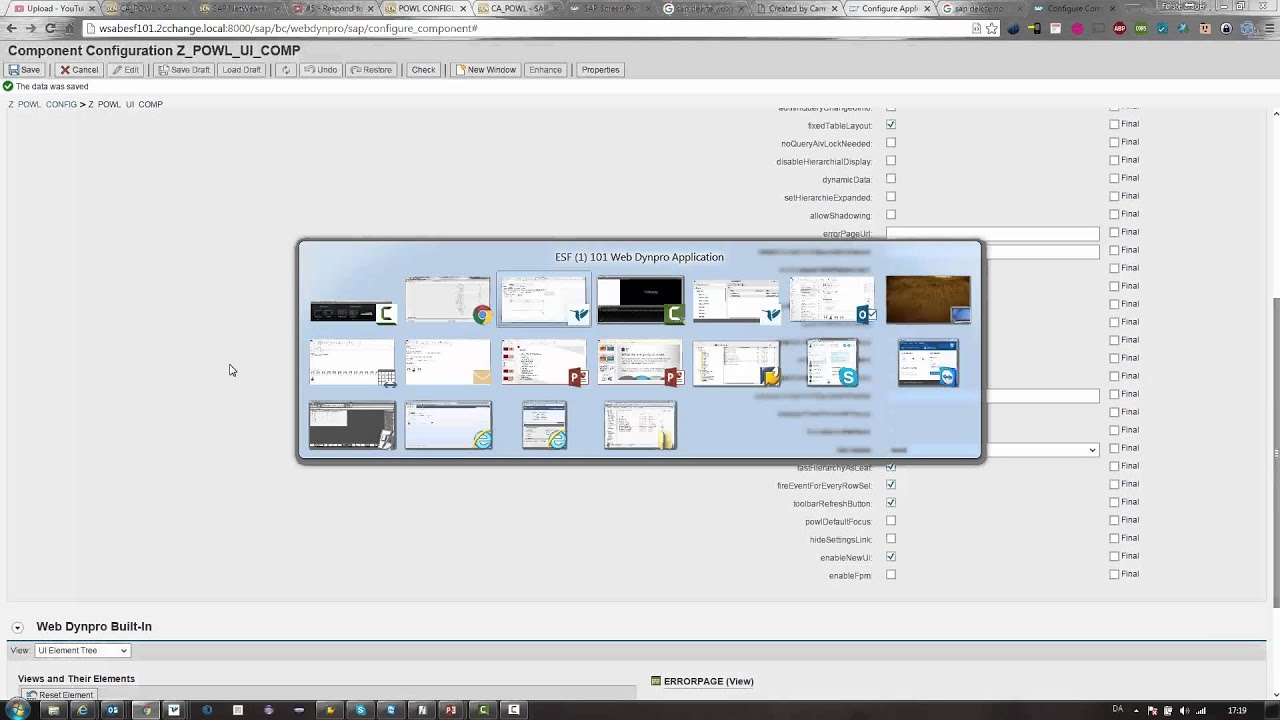Select the Outlook window in the task switcher
Viewport: 1280px width, 720px height.
click(833, 300)
